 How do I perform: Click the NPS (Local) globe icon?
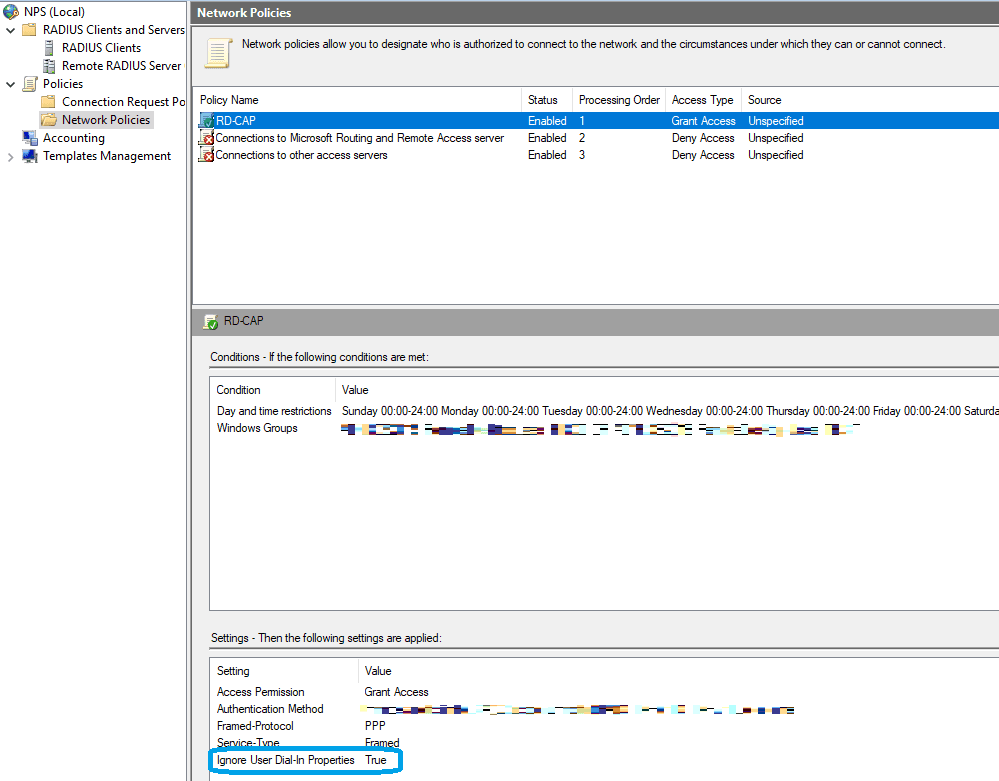tap(10, 12)
